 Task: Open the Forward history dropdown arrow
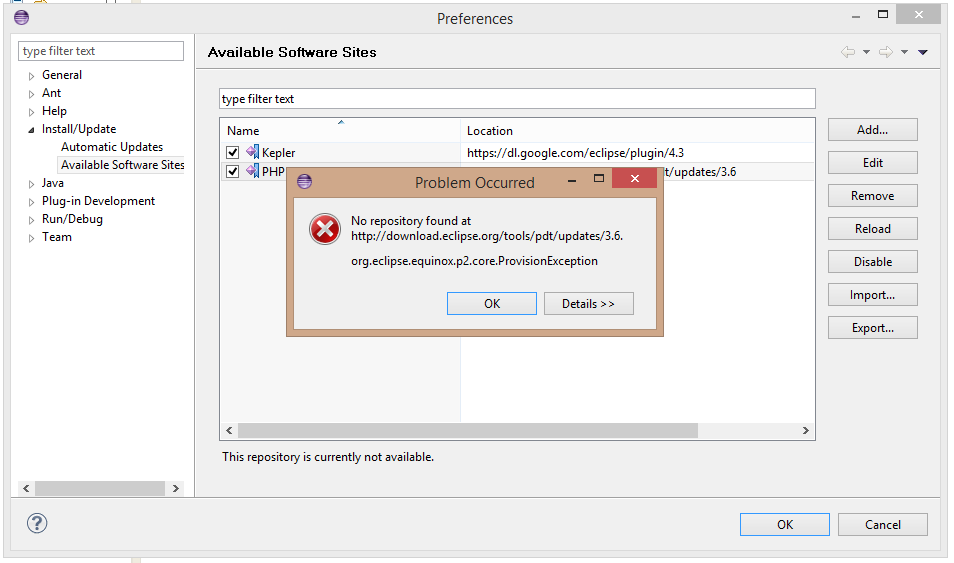click(x=905, y=52)
